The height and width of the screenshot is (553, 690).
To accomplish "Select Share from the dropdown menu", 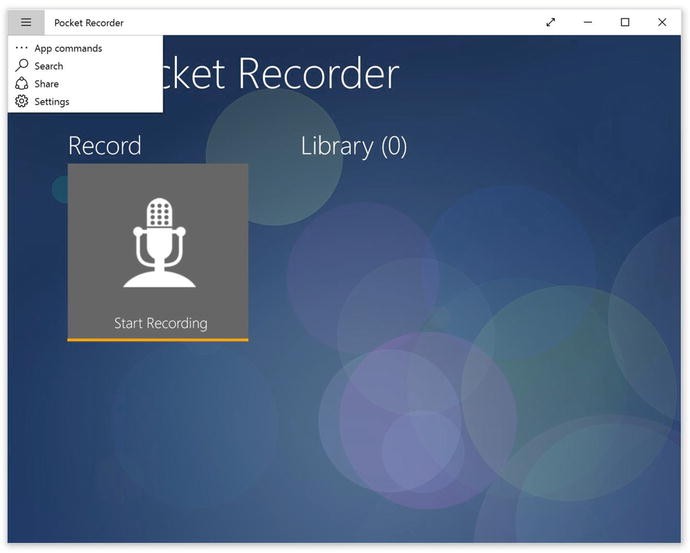I will coord(85,84).
